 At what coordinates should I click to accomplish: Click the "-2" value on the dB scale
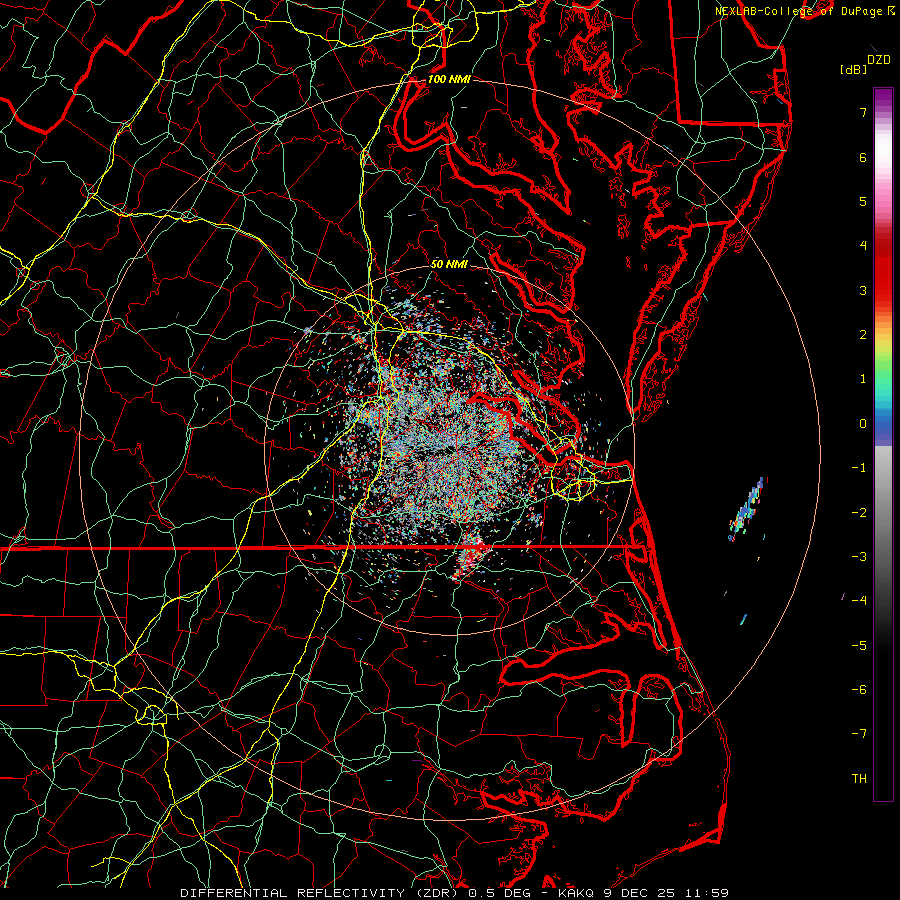(x=859, y=513)
